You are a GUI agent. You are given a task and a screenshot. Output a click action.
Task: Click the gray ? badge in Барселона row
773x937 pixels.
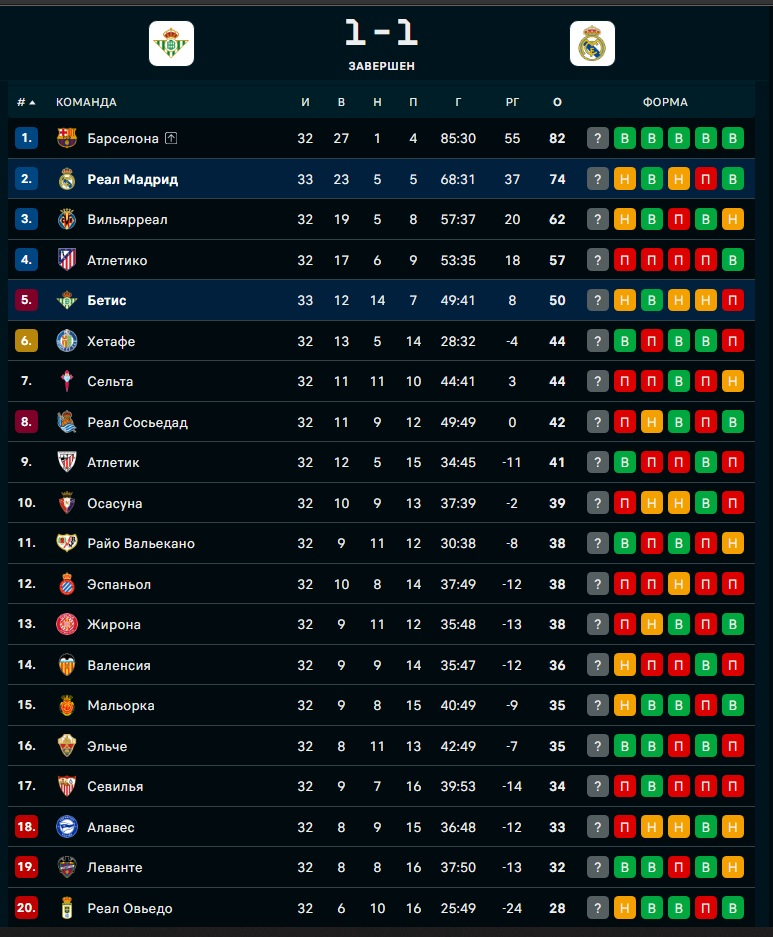[x=598, y=138]
